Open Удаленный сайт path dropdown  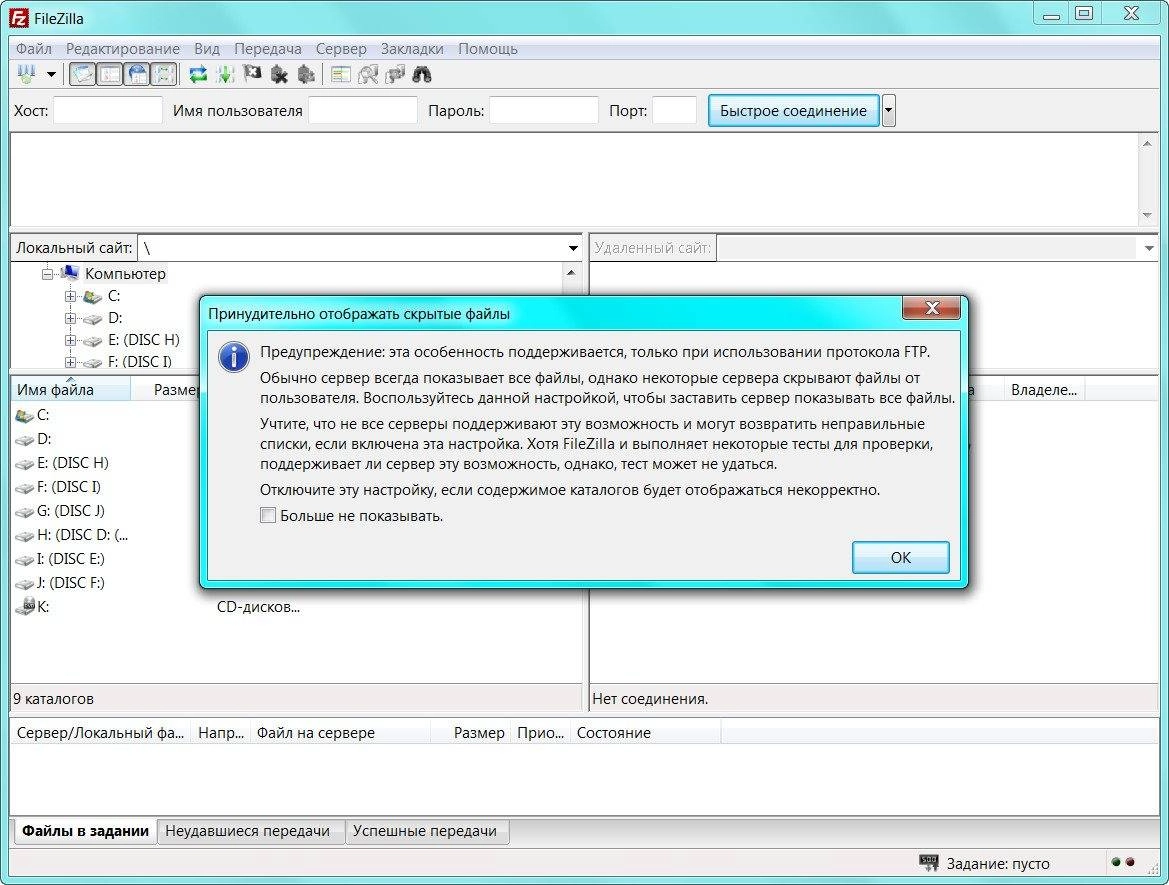click(x=1148, y=248)
